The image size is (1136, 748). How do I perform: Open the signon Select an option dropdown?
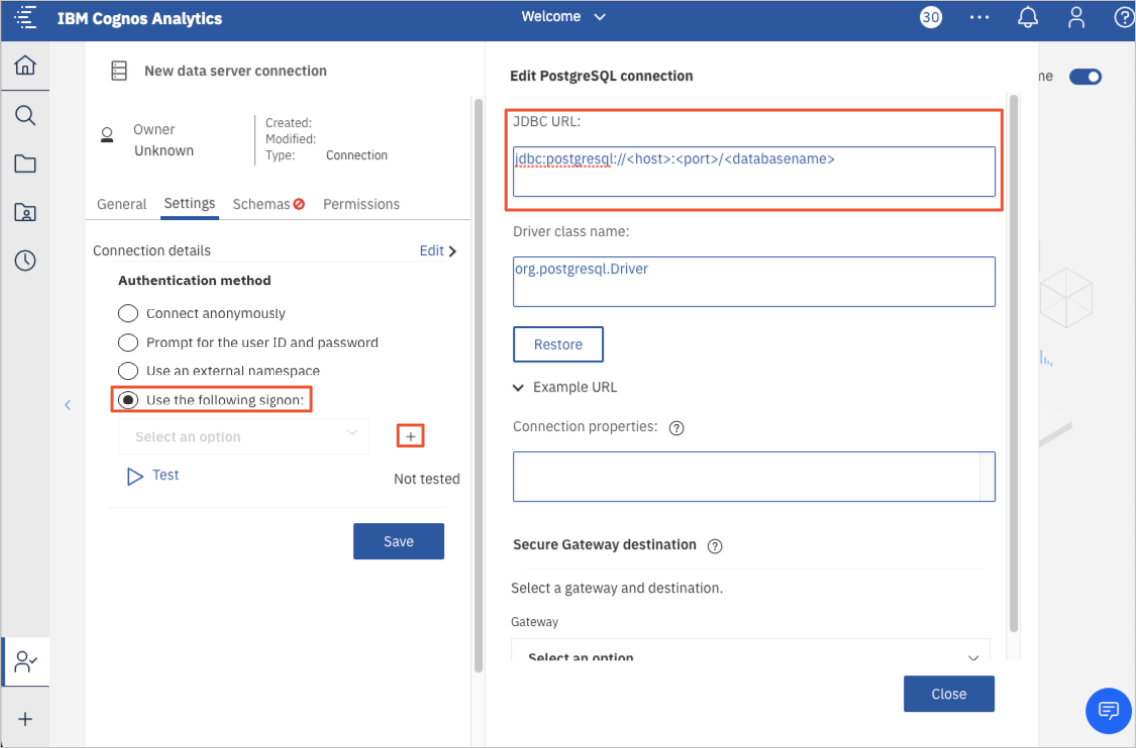tap(243, 437)
